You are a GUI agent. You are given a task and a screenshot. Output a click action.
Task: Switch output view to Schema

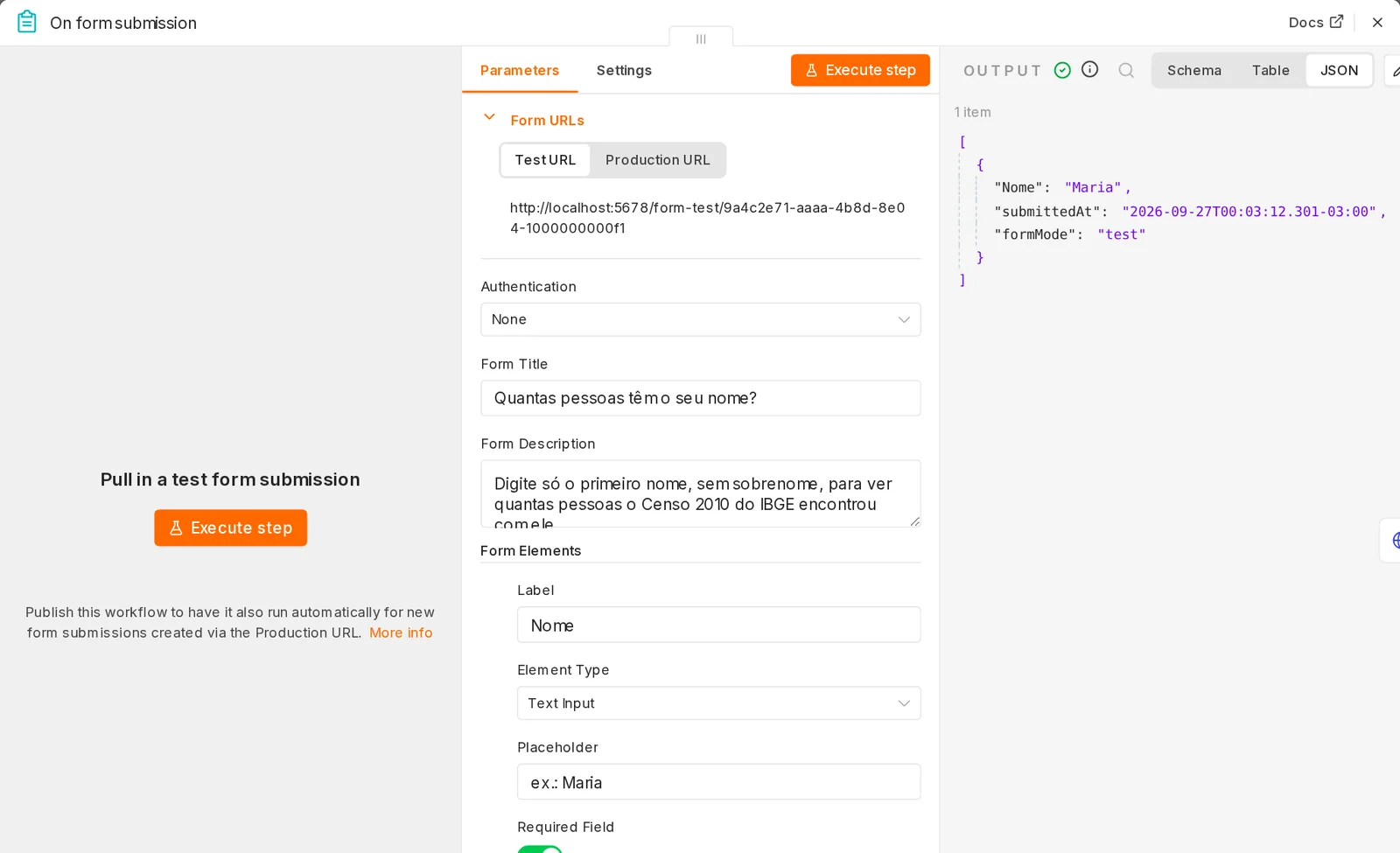1193,70
